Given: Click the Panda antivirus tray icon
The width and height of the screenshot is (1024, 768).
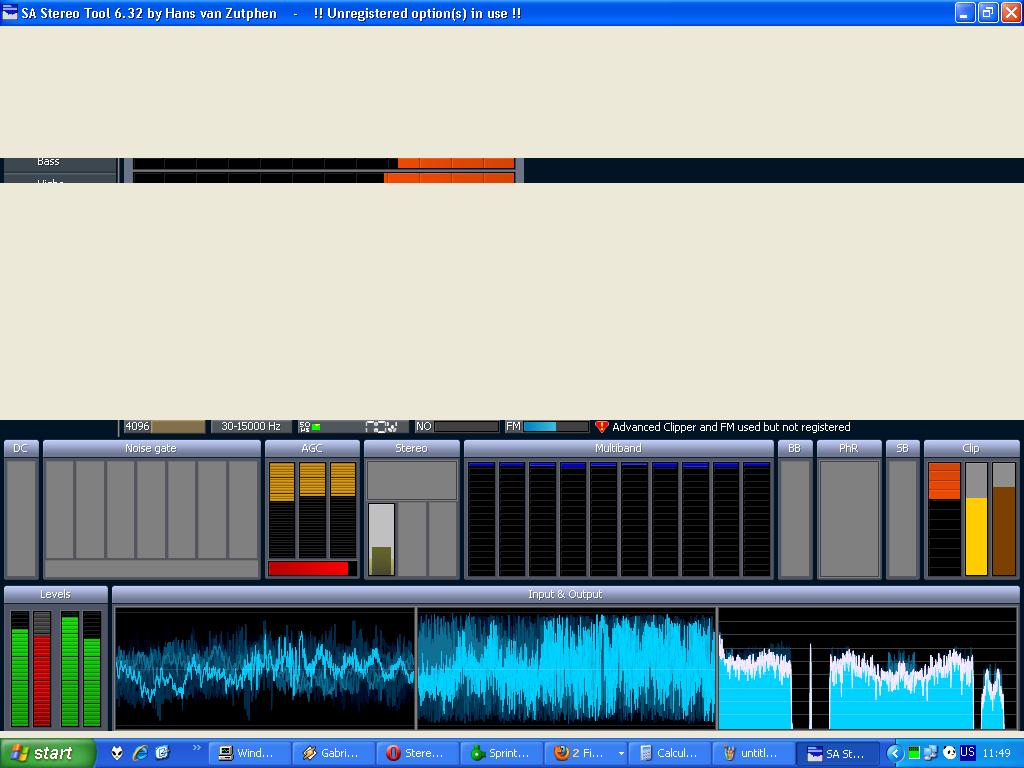Looking at the screenshot, I should coord(950,753).
